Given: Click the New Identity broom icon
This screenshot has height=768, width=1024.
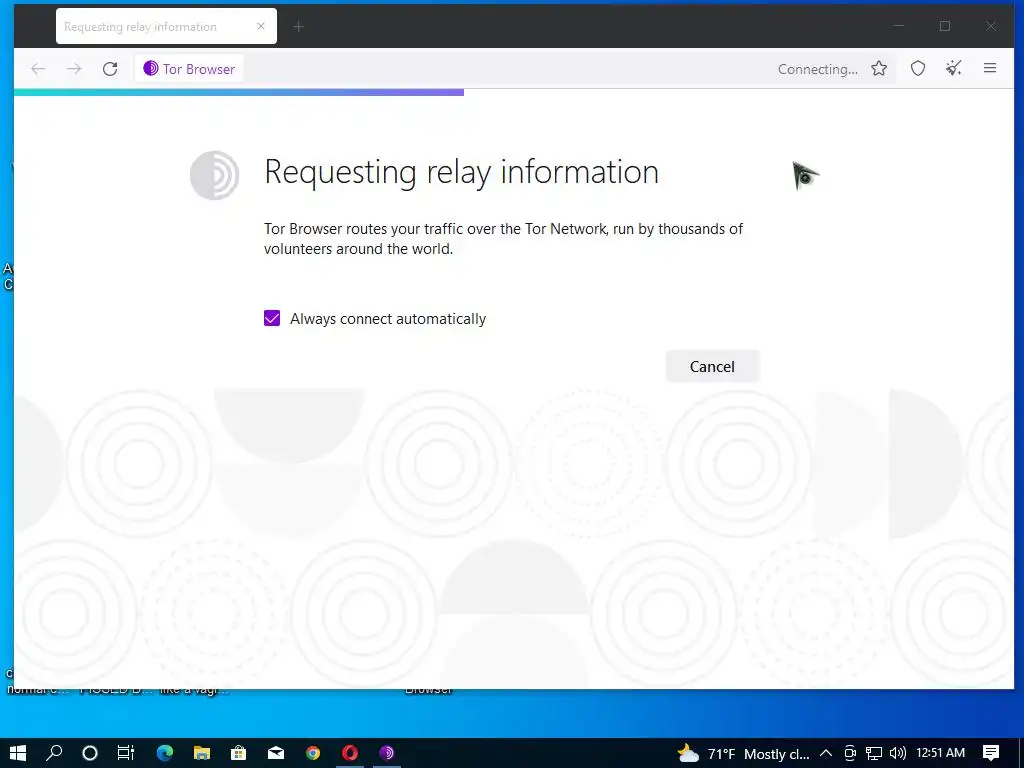Looking at the screenshot, I should click(953, 68).
